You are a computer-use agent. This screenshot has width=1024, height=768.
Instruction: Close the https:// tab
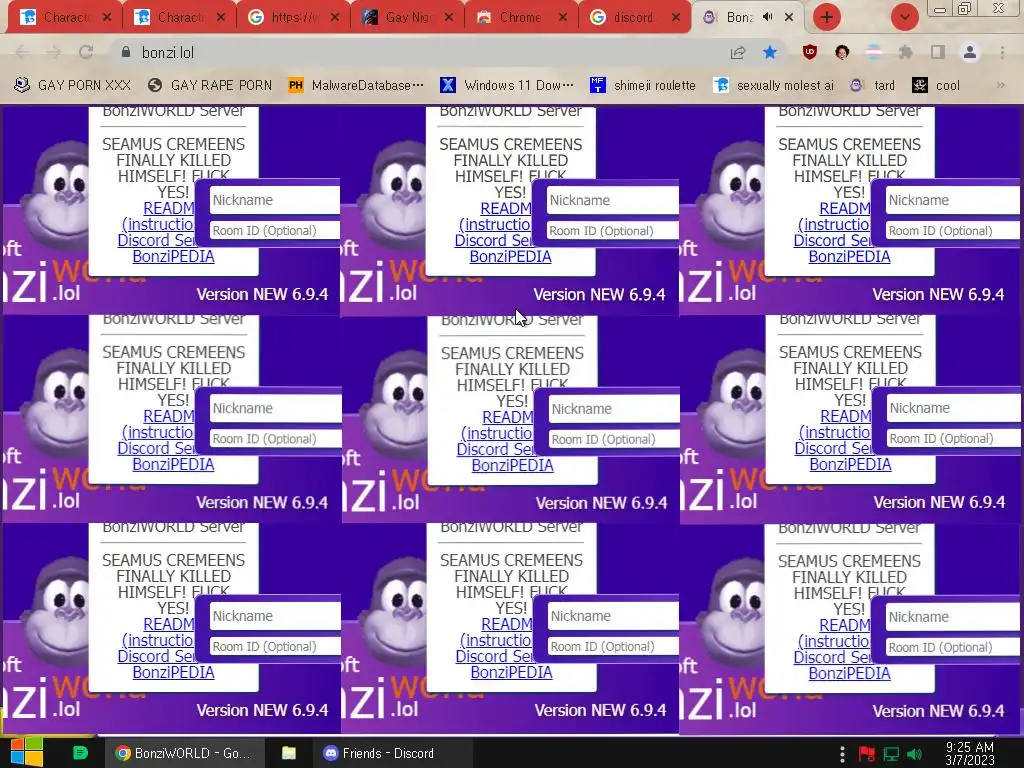[335, 18]
